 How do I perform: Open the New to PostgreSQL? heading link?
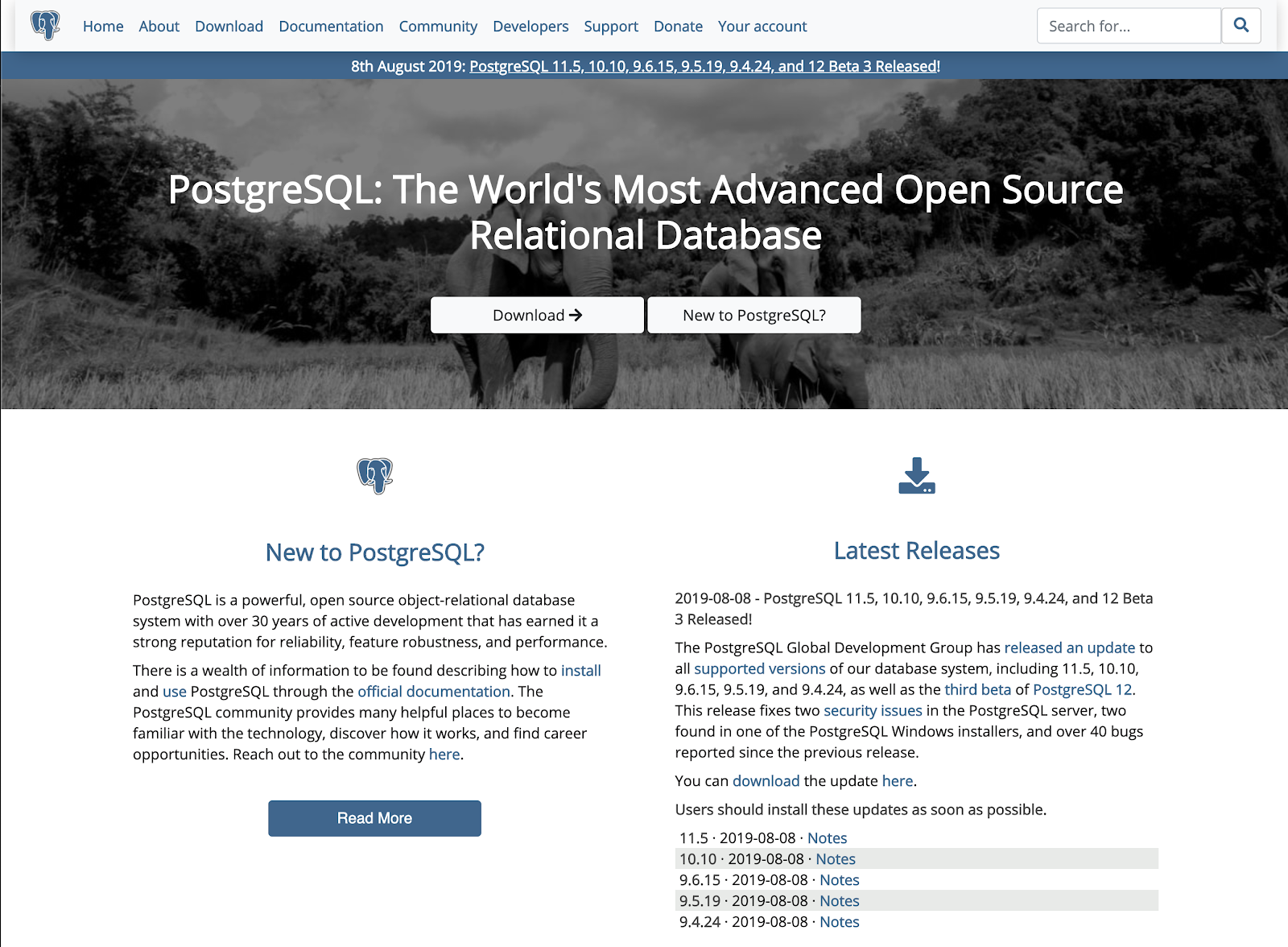tap(375, 552)
